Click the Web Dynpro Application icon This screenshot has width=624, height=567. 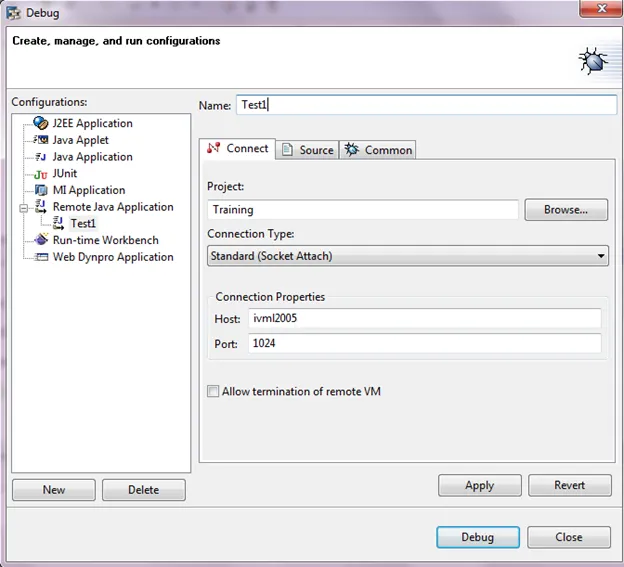point(40,257)
